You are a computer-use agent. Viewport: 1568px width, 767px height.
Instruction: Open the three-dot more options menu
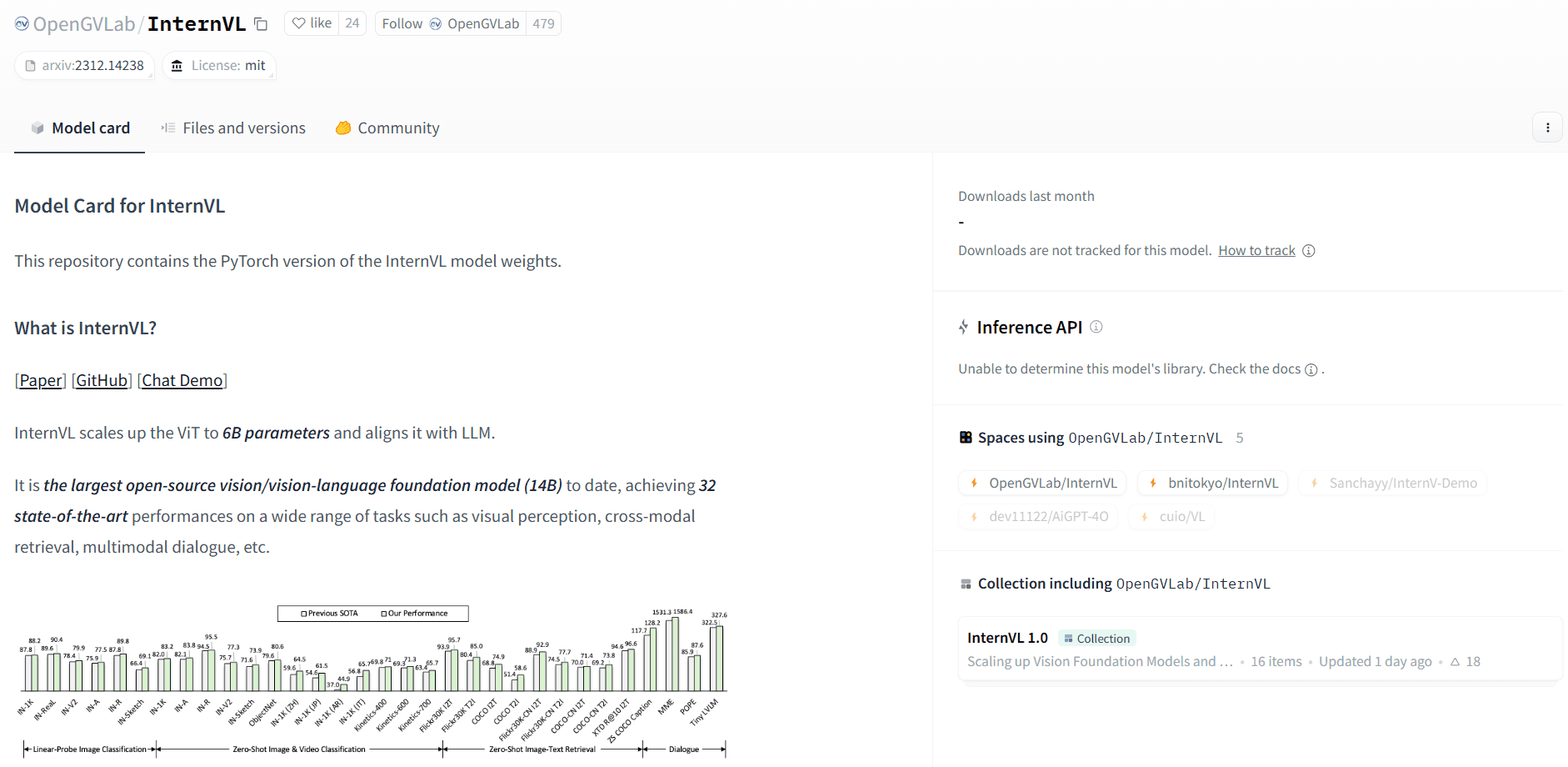(1547, 128)
